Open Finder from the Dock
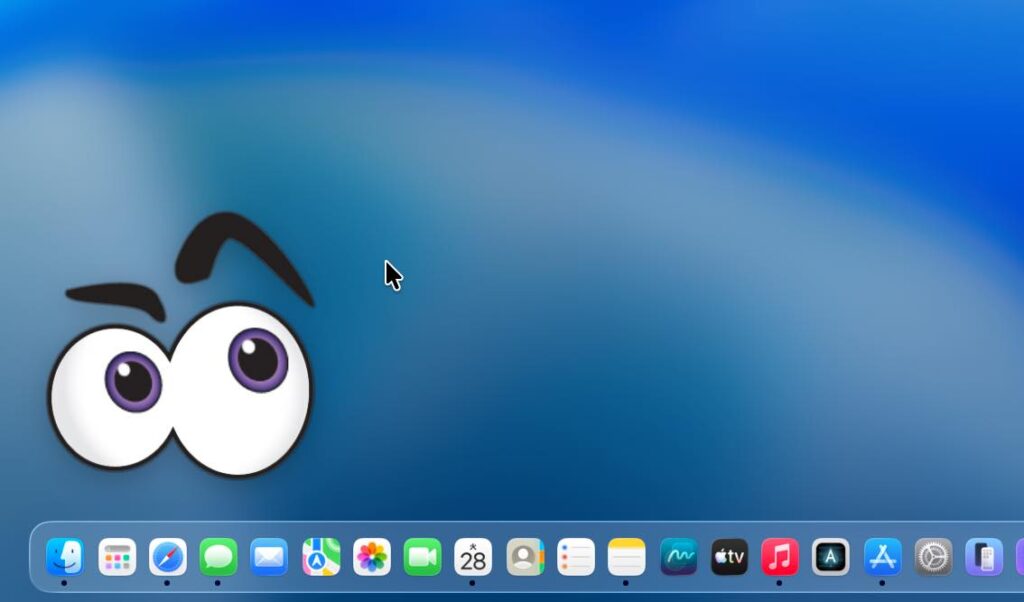 click(x=64, y=557)
